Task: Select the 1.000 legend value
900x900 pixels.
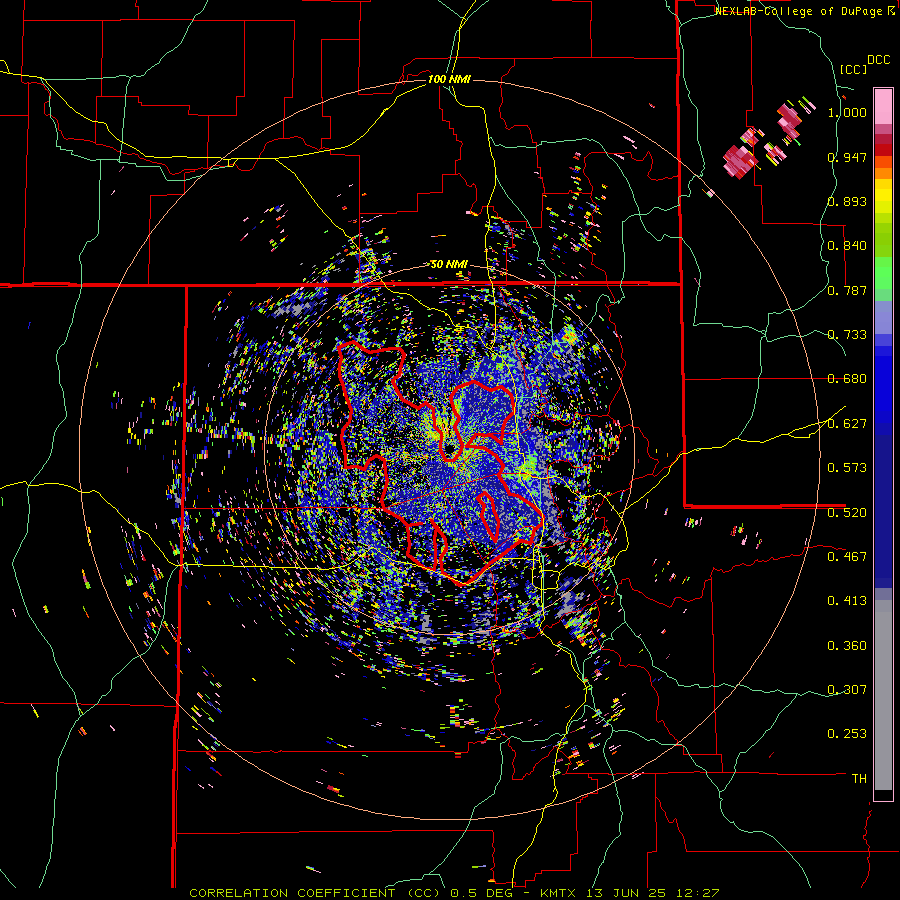Action: (x=847, y=112)
